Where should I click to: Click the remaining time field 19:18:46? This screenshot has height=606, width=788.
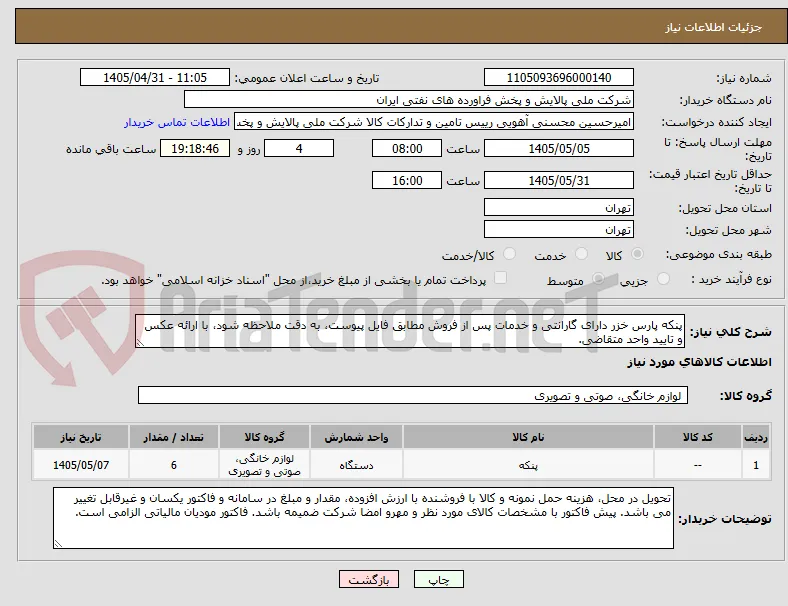195,148
